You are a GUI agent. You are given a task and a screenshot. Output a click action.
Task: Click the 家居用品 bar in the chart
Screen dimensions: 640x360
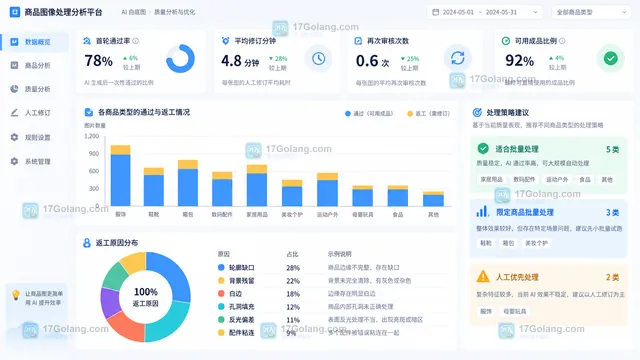point(257,185)
